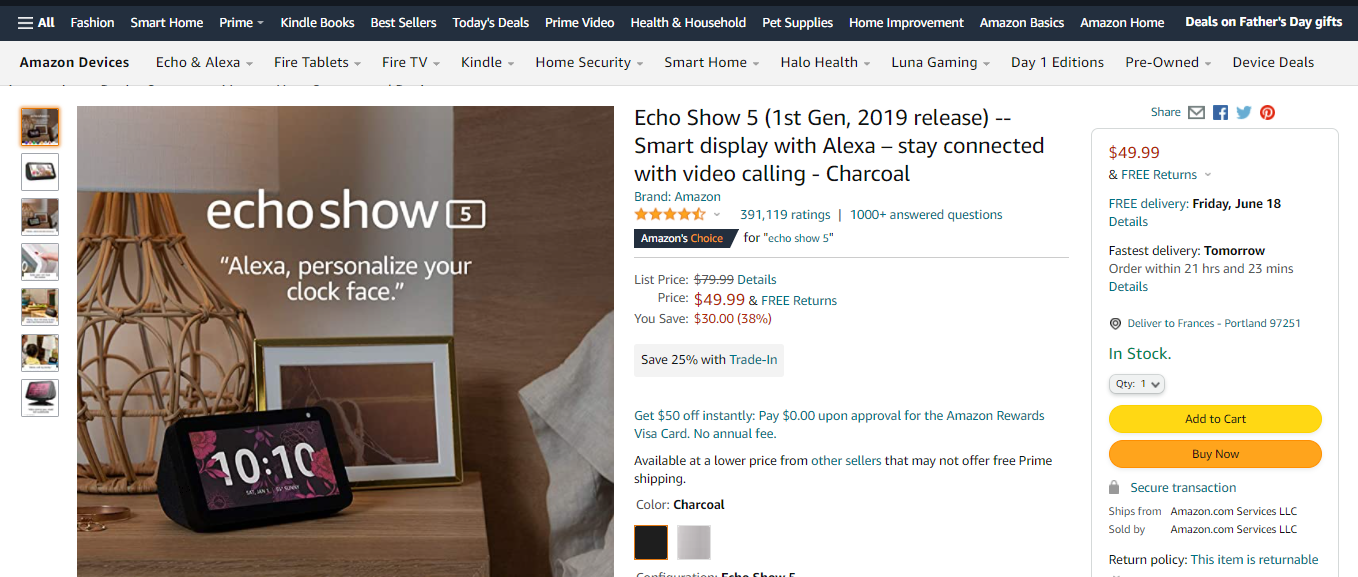This screenshot has height=577, width=1358.
Task: Open Device Deals tab
Action: tap(1273, 62)
